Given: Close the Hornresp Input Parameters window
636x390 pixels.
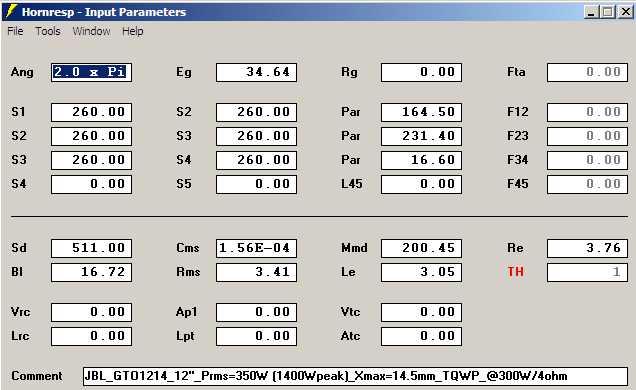Looking at the screenshot, I should pyautogui.click(x=625, y=12).
